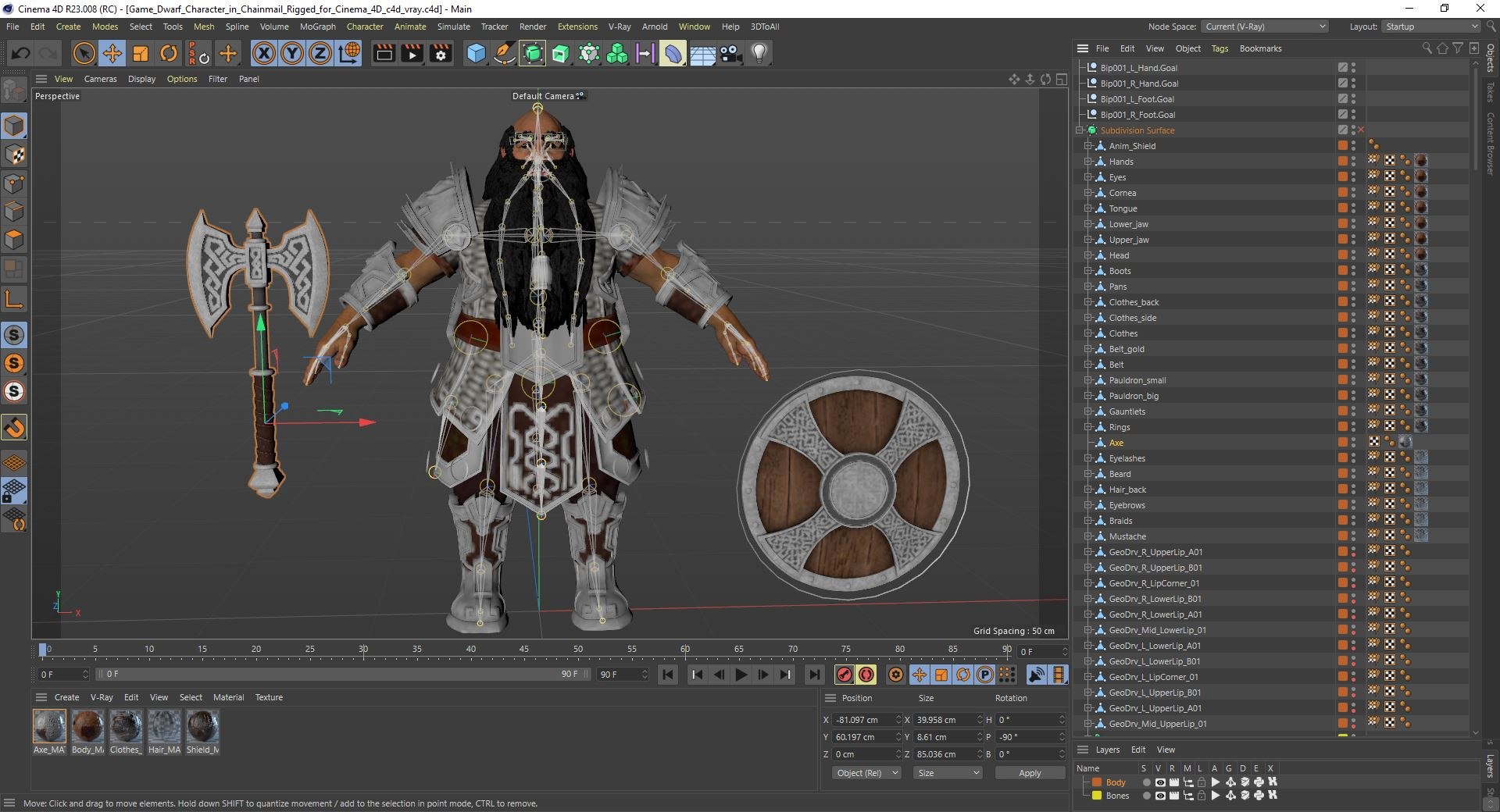Screen dimensions: 1500x812
Task: Go to start of animation
Action: [668, 675]
